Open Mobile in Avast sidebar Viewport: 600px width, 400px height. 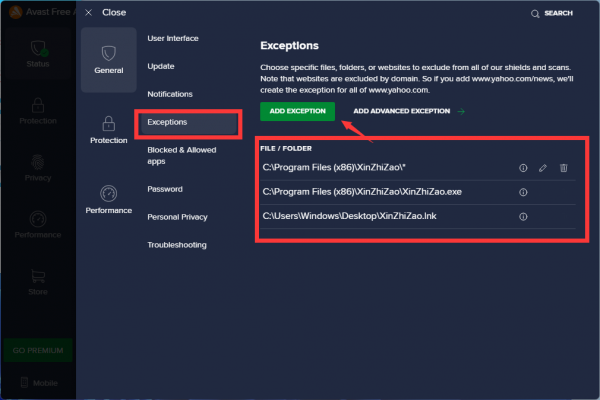coord(39,383)
